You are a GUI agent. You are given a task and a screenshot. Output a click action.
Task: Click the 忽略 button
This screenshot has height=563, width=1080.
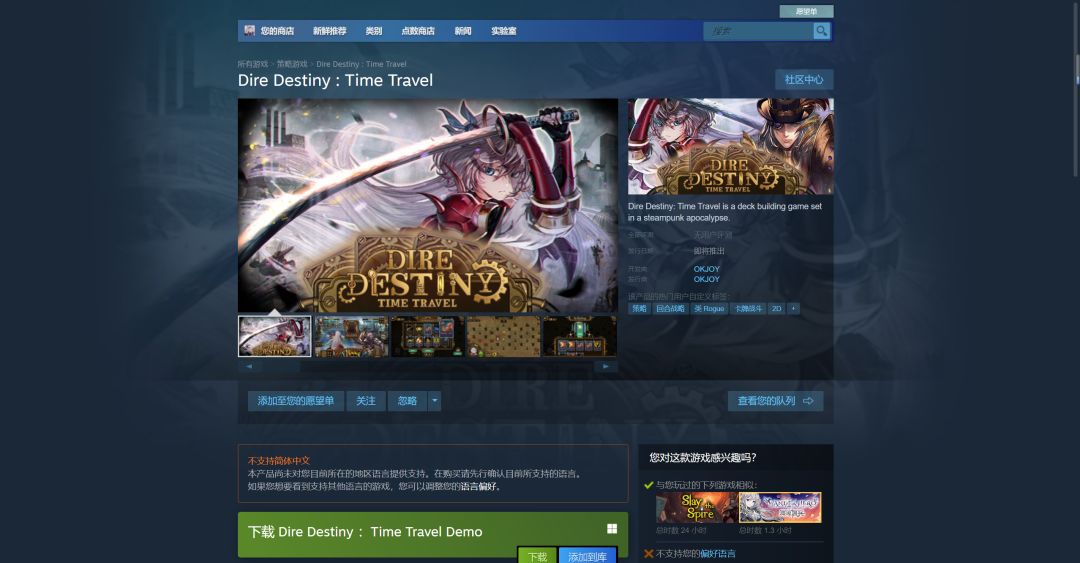click(407, 401)
